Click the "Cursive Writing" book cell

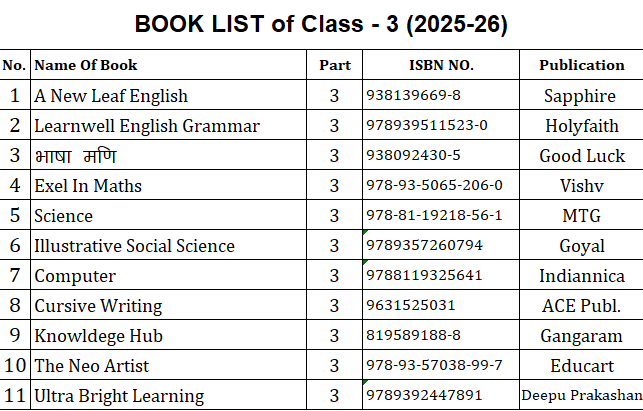pos(98,306)
